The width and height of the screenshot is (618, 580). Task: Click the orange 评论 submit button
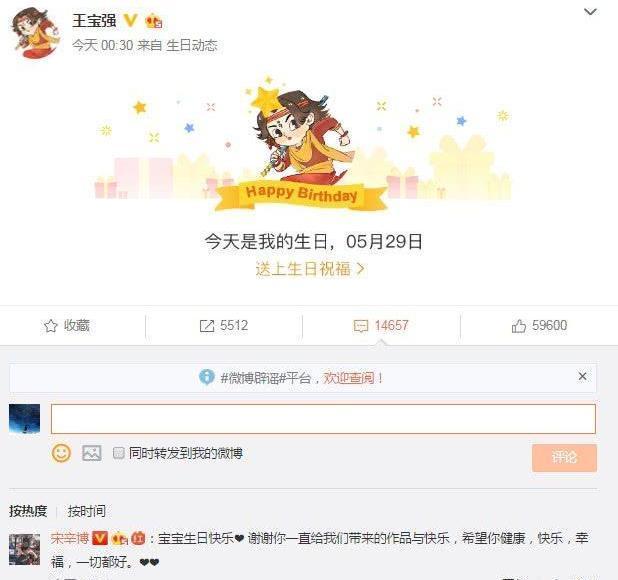pyautogui.click(x=564, y=458)
